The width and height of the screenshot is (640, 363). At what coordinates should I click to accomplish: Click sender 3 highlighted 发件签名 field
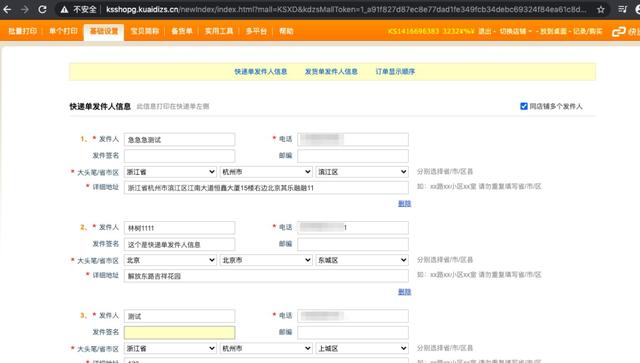click(180, 332)
